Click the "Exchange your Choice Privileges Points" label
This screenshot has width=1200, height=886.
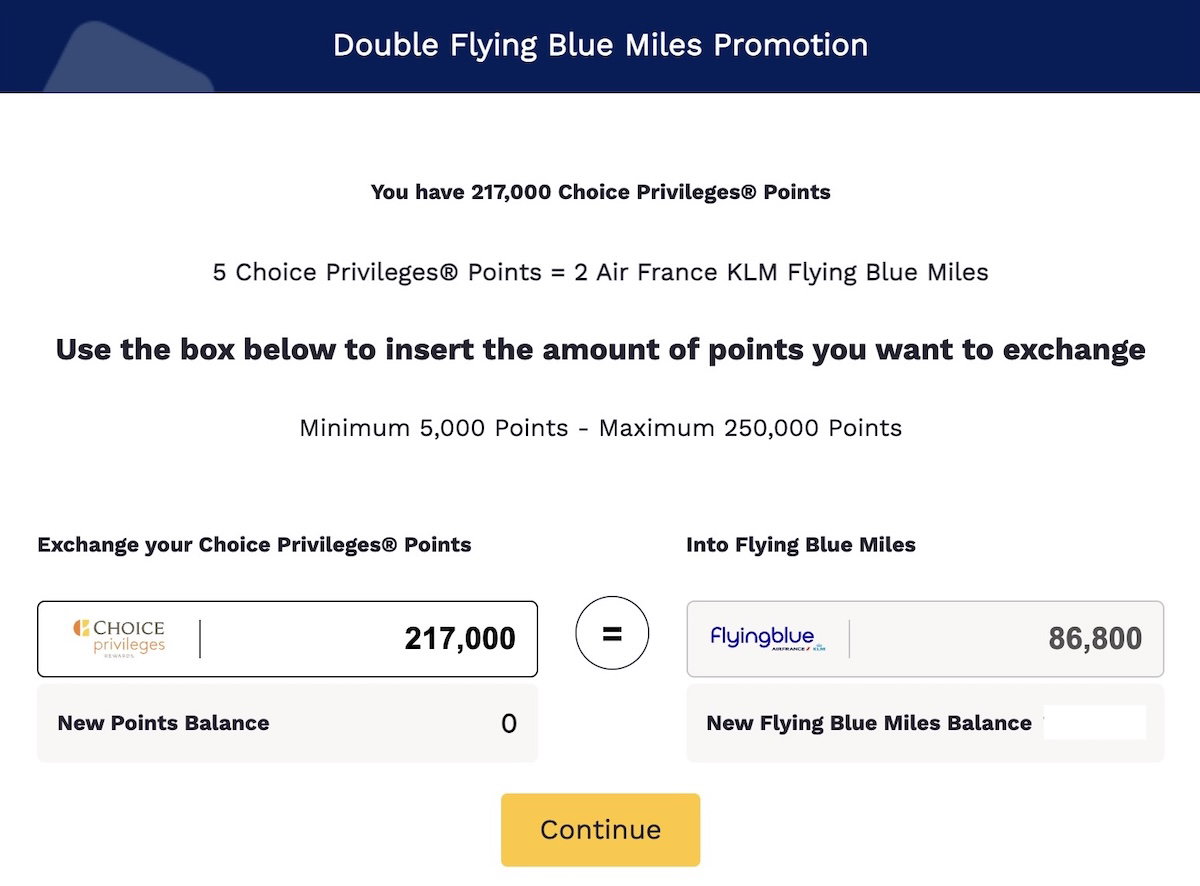pyautogui.click(x=254, y=545)
